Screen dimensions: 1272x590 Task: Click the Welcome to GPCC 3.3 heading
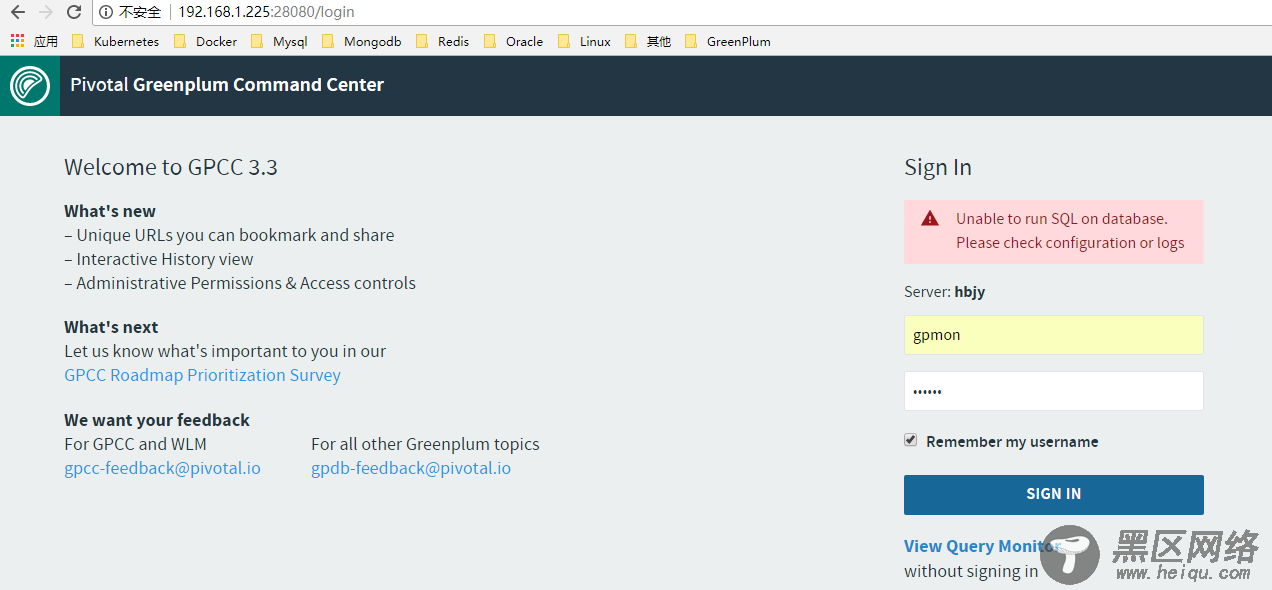point(171,167)
